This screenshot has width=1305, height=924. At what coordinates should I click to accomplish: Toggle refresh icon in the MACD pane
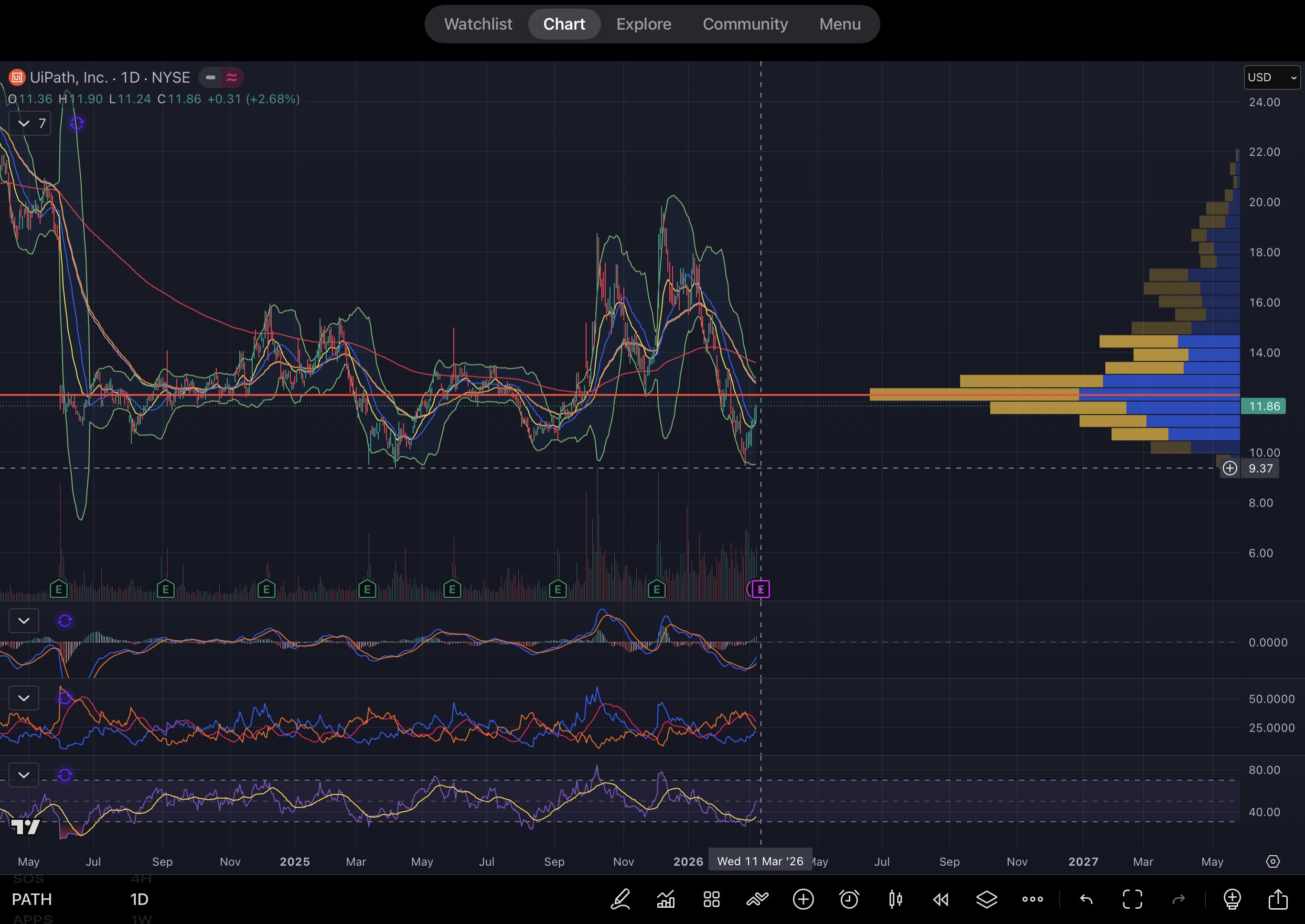pyautogui.click(x=65, y=620)
